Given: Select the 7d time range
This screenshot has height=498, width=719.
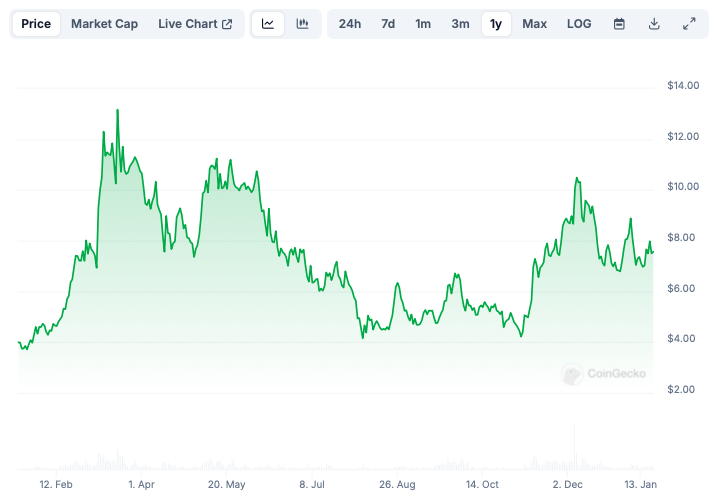Looking at the screenshot, I should tap(388, 24).
